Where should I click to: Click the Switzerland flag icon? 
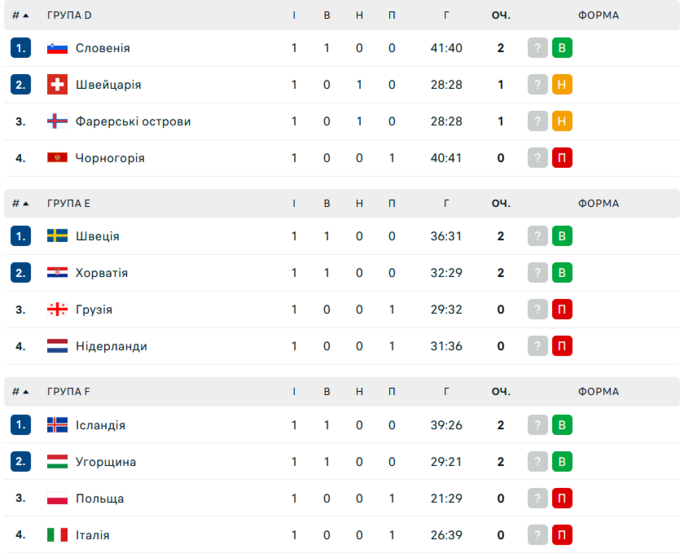pyautogui.click(x=57, y=85)
